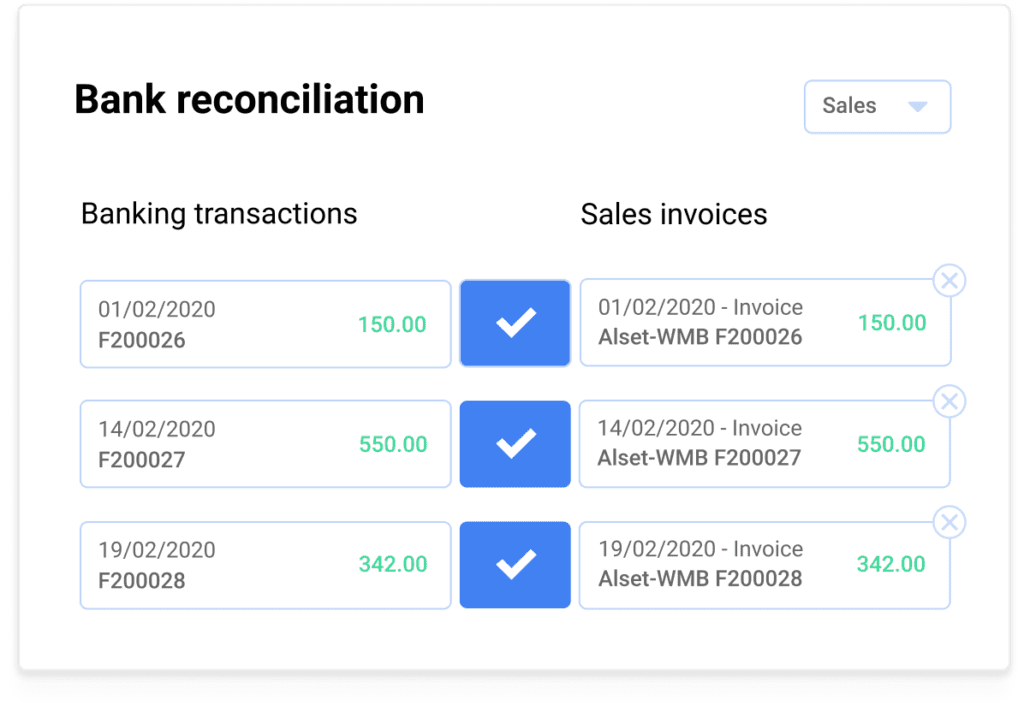The height and width of the screenshot is (712, 1024).
Task: Click the 550.00 amount in sales invoices
Action: pyautogui.click(x=892, y=444)
